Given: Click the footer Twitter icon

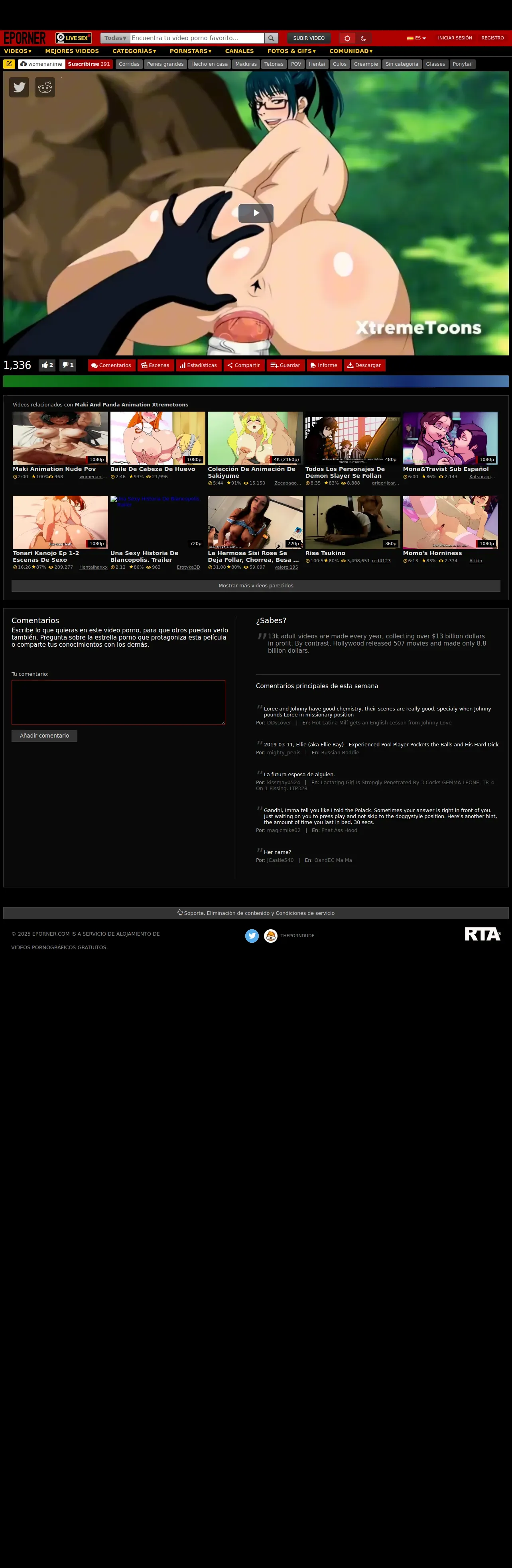Looking at the screenshot, I should 252,936.
